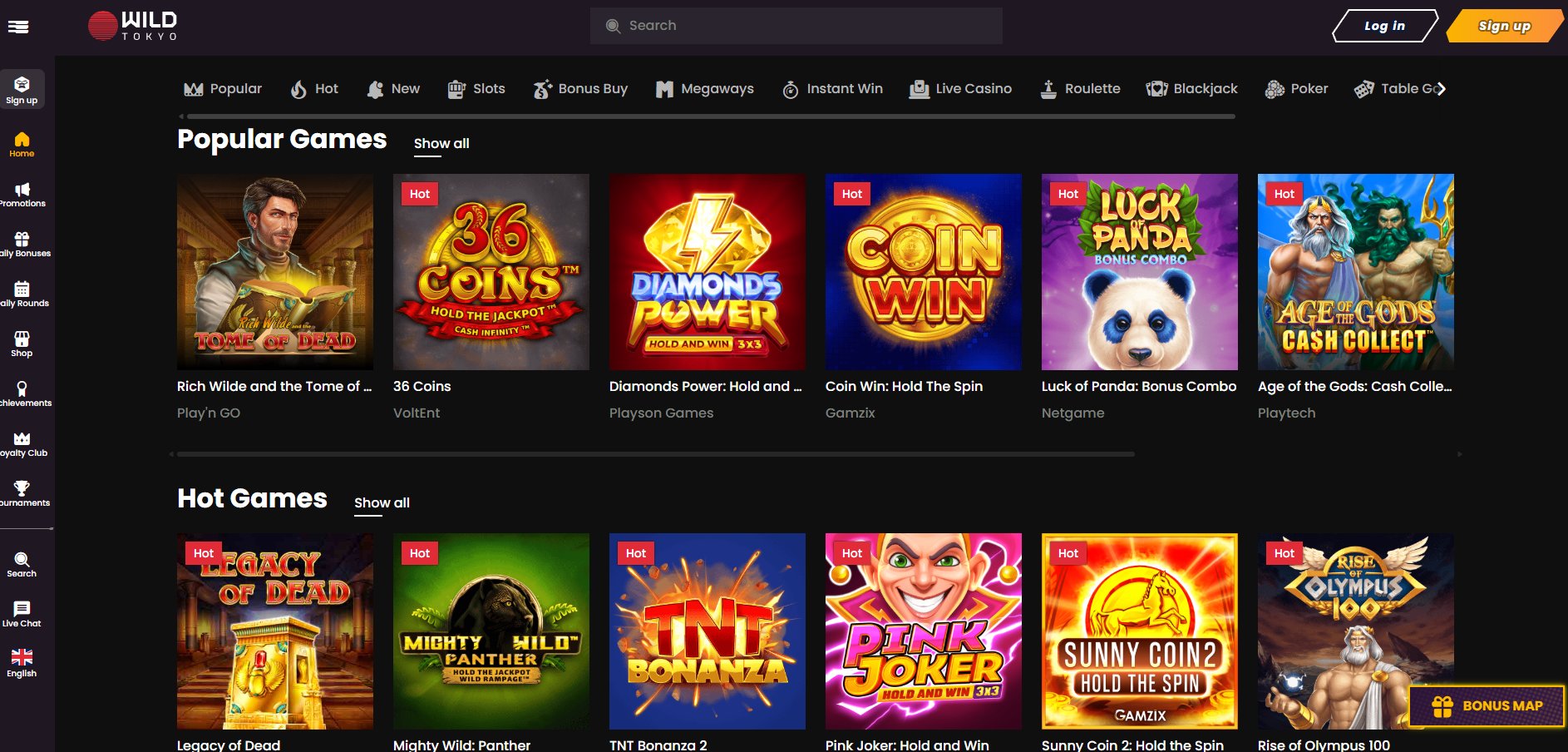This screenshot has height=752, width=1568.
Task: Open Legacy of Dead game thumbnail
Action: click(275, 631)
